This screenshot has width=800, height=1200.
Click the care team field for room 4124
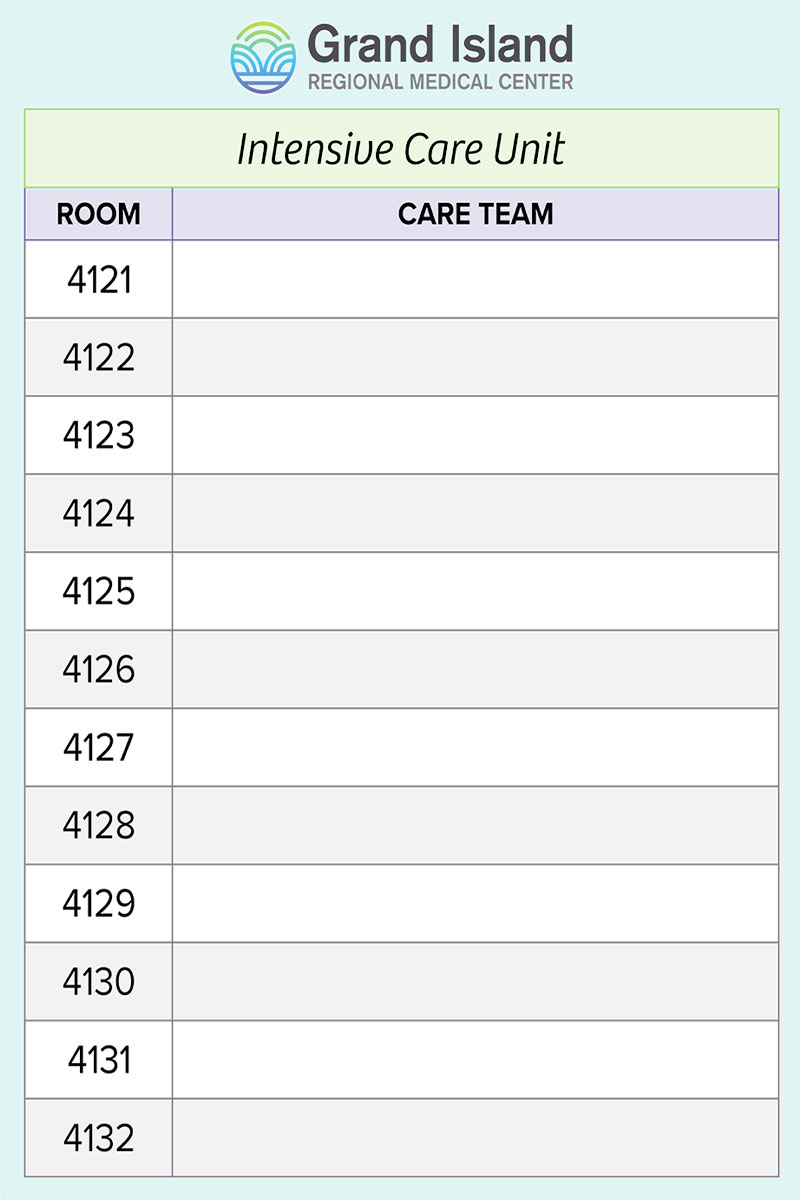click(x=476, y=513)
